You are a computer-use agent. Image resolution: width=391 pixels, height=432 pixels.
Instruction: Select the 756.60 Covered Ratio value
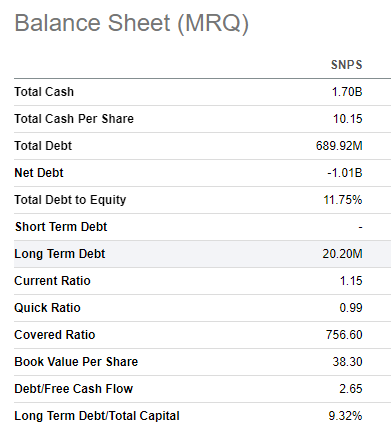coord(344,335)
